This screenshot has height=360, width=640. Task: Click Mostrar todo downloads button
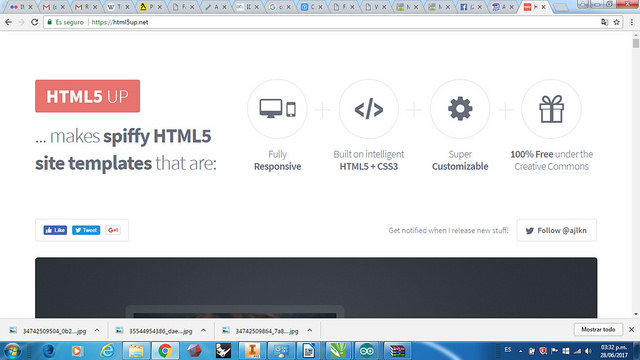598,329
